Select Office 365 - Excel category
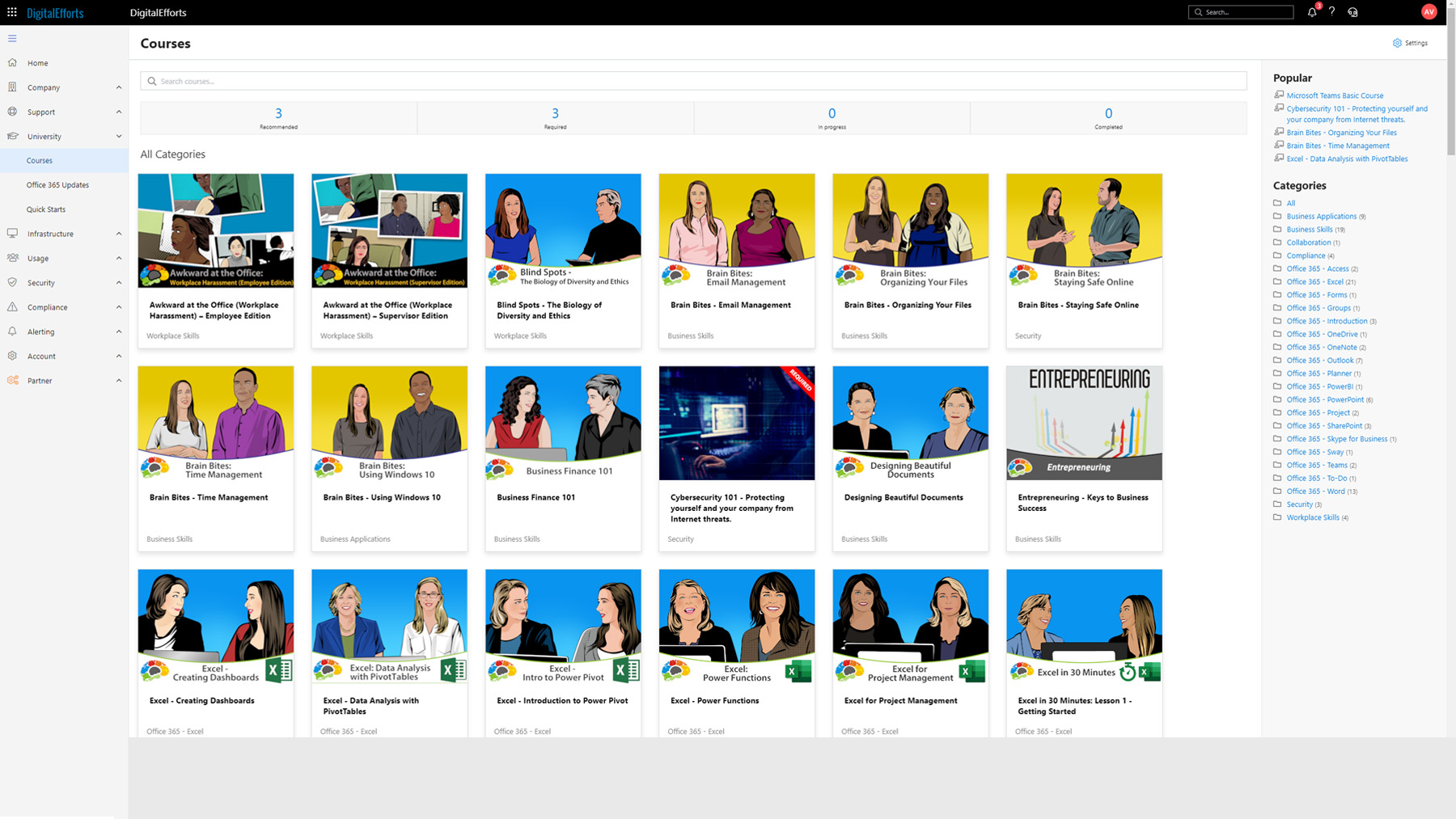 click(x=1314, y=282)
